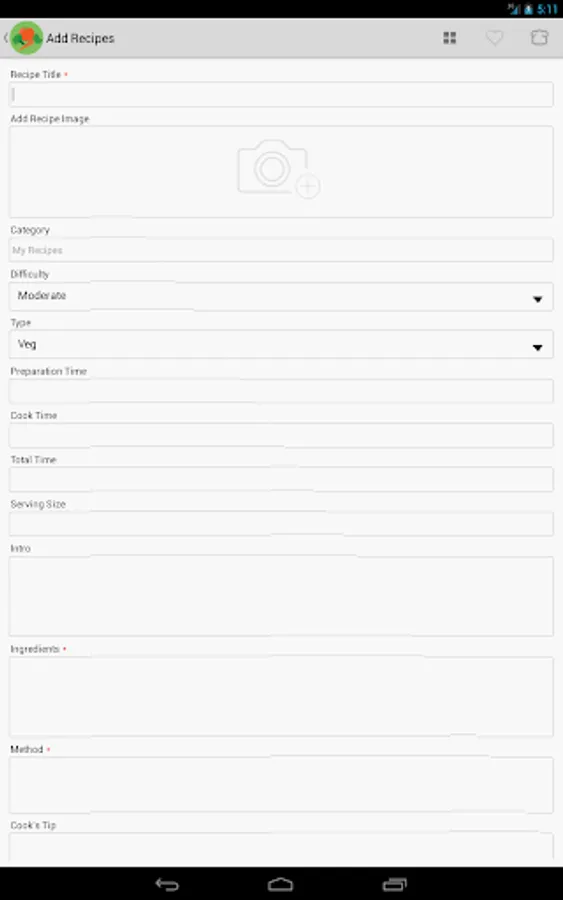Tap the Android home navigation button

point(281,885)
